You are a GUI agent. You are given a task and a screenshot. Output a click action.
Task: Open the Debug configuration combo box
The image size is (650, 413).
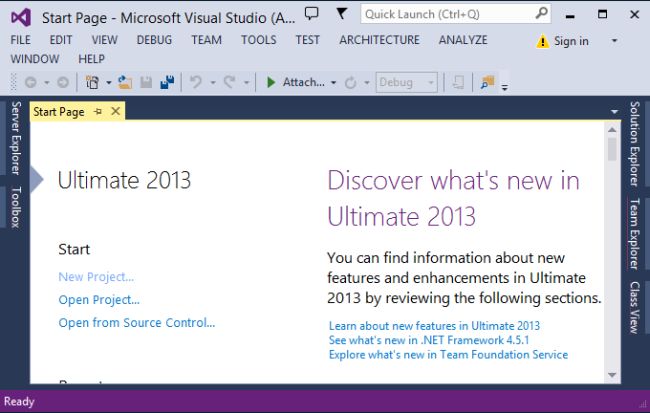406,83
